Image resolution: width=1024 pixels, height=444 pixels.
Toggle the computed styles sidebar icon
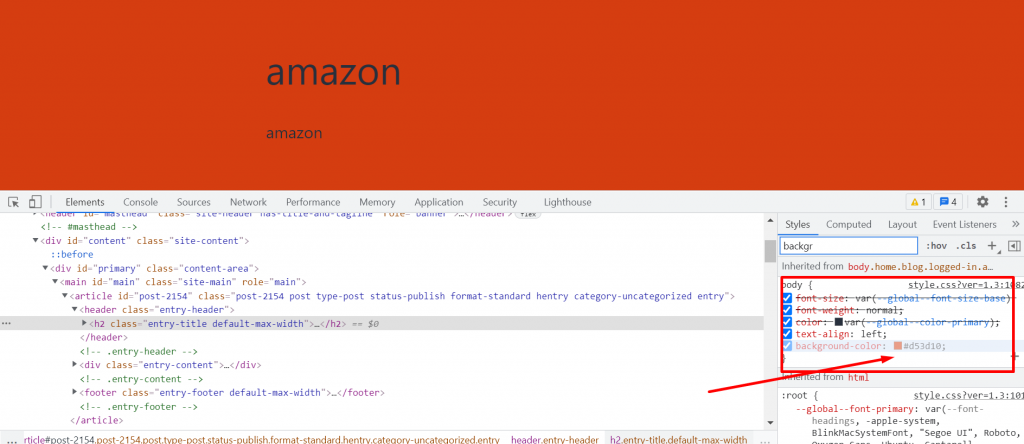(1013, 246)
